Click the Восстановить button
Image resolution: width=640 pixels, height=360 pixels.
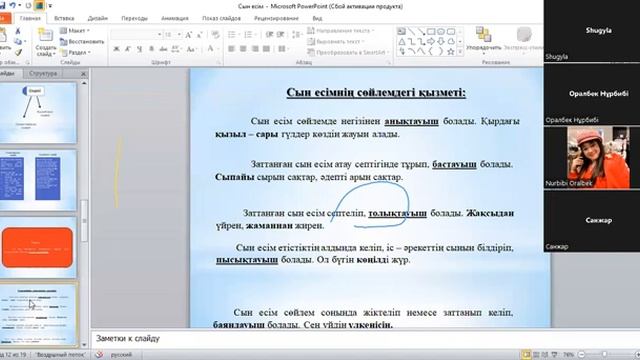tap(82, 42)
